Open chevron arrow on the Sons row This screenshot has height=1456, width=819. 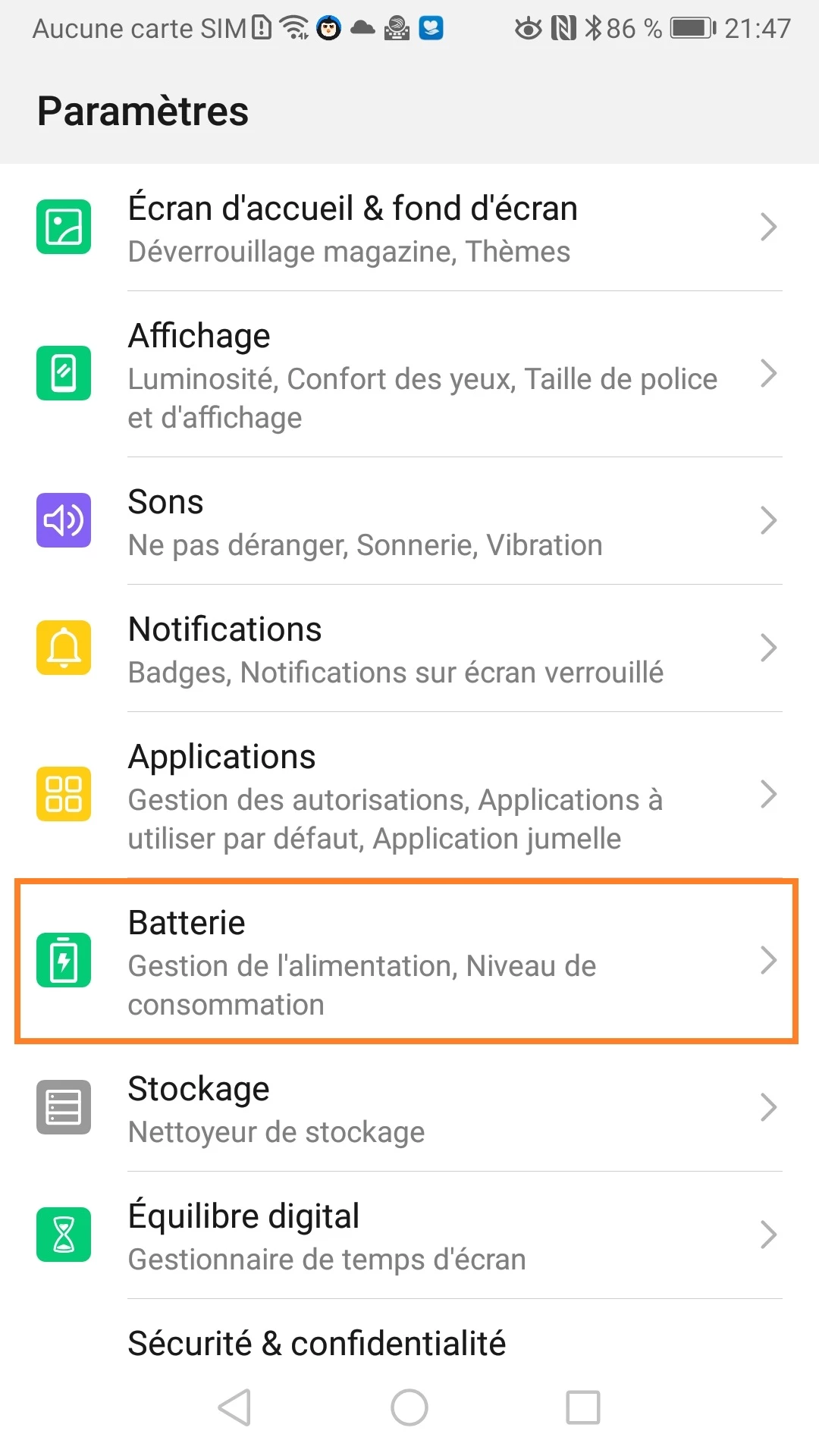768,520
